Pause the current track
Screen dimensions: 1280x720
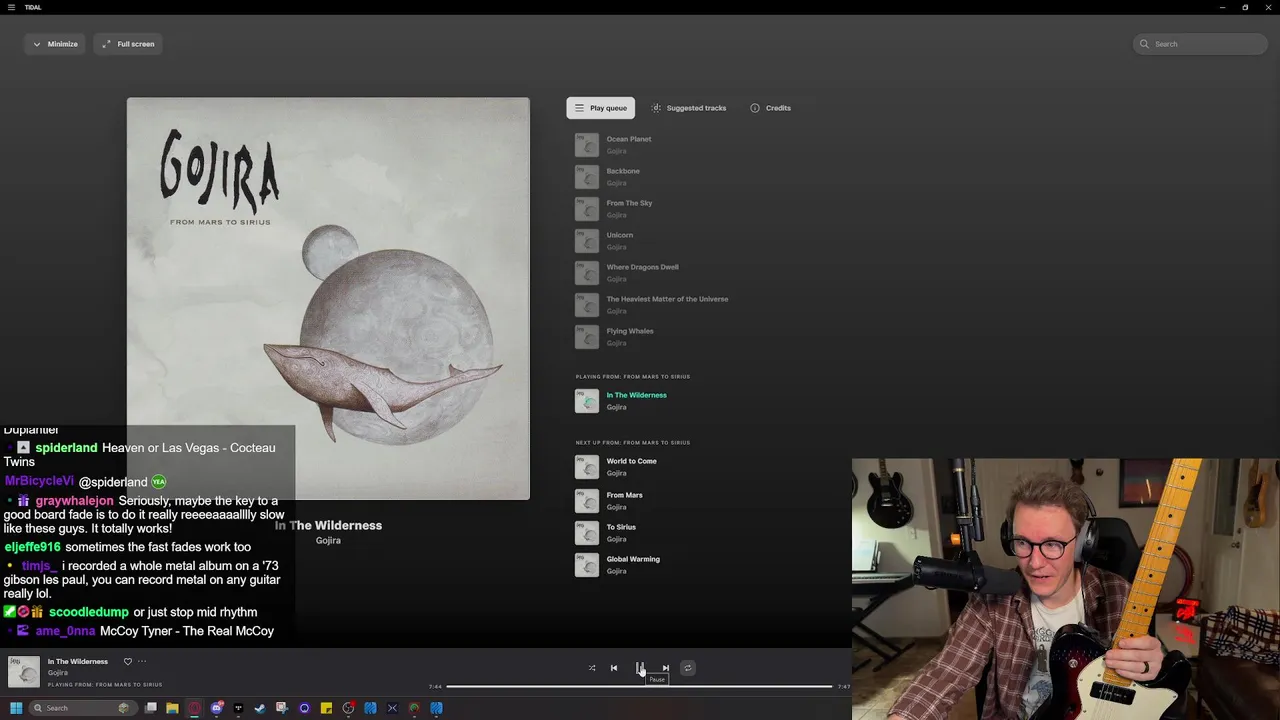[x=640, y=668]
